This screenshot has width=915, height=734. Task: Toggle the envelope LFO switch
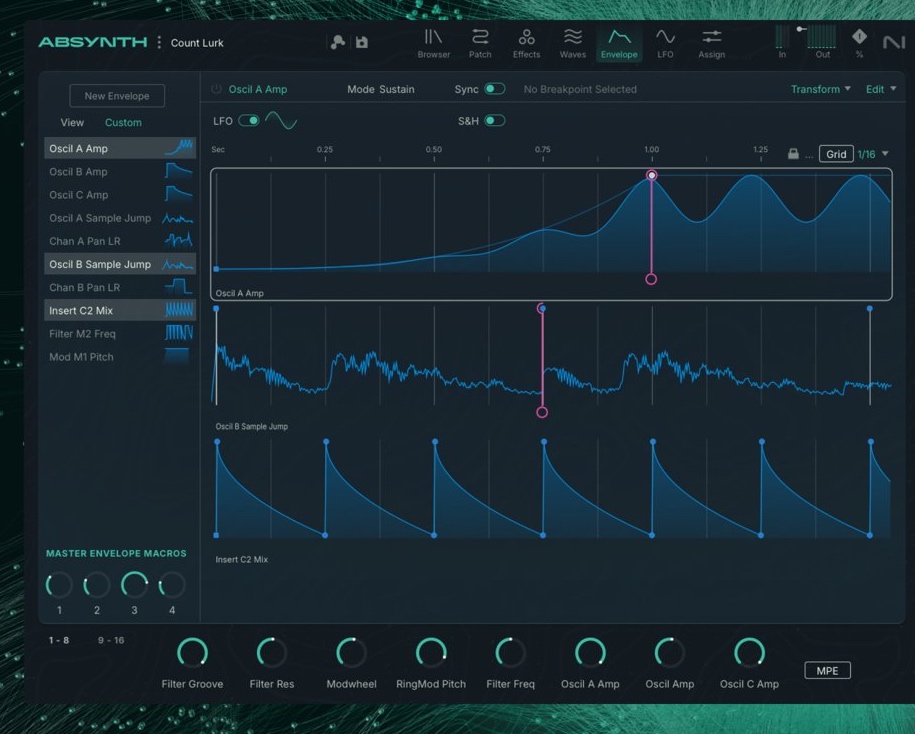click(249, 121)
